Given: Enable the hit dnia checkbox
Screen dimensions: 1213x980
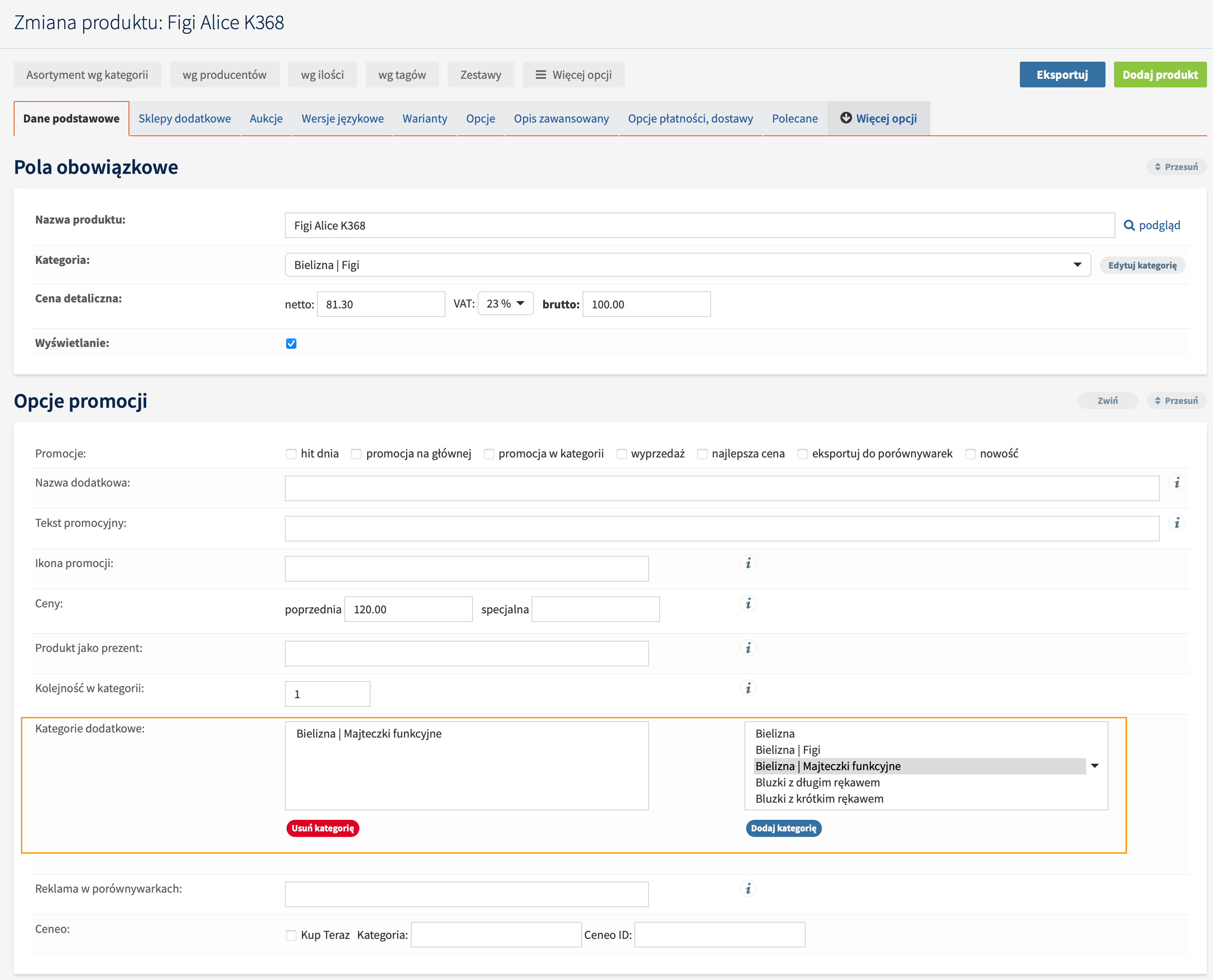Looking at the screenshot, I should 291,454.
